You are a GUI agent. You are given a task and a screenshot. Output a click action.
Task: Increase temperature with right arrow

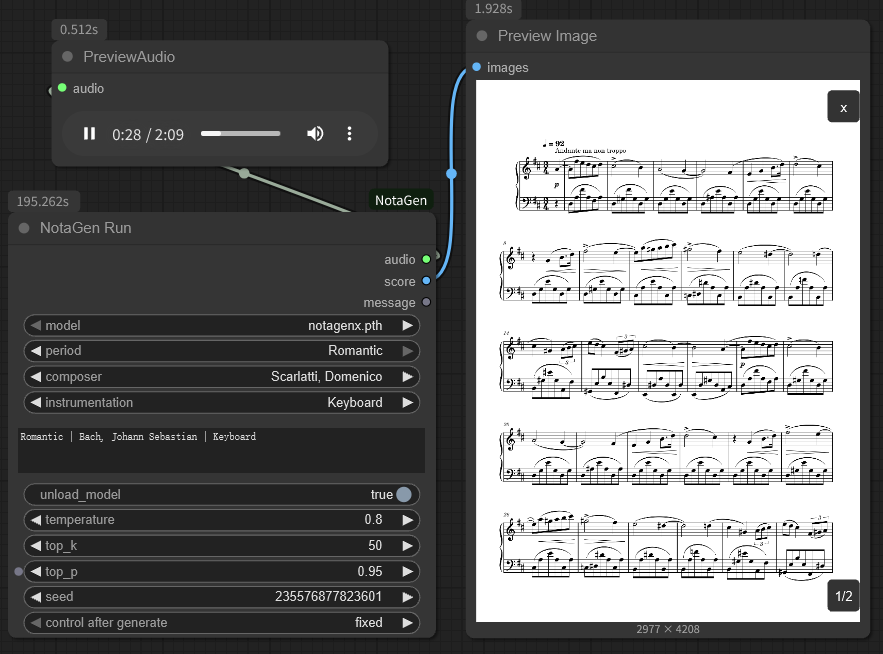[407, 520]
